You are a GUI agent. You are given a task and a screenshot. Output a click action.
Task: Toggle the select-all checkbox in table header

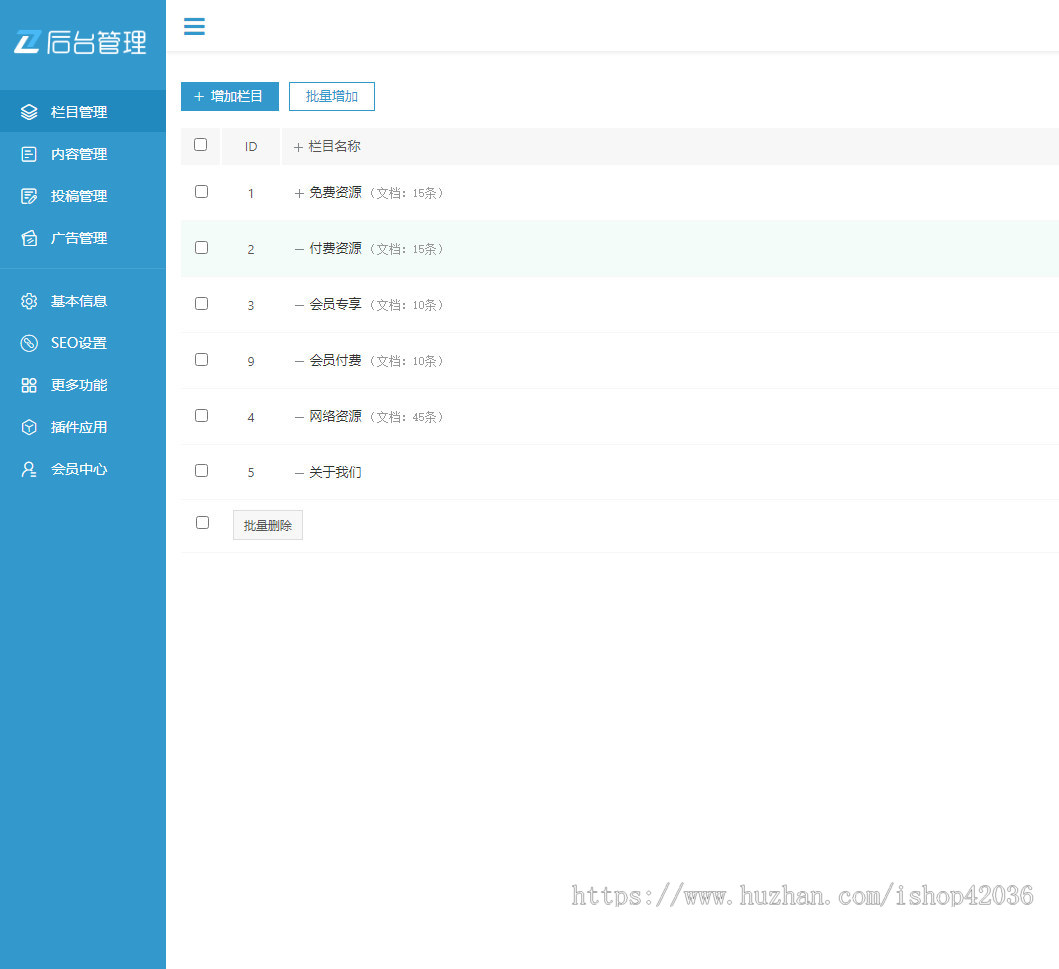[x=200, y=145]
